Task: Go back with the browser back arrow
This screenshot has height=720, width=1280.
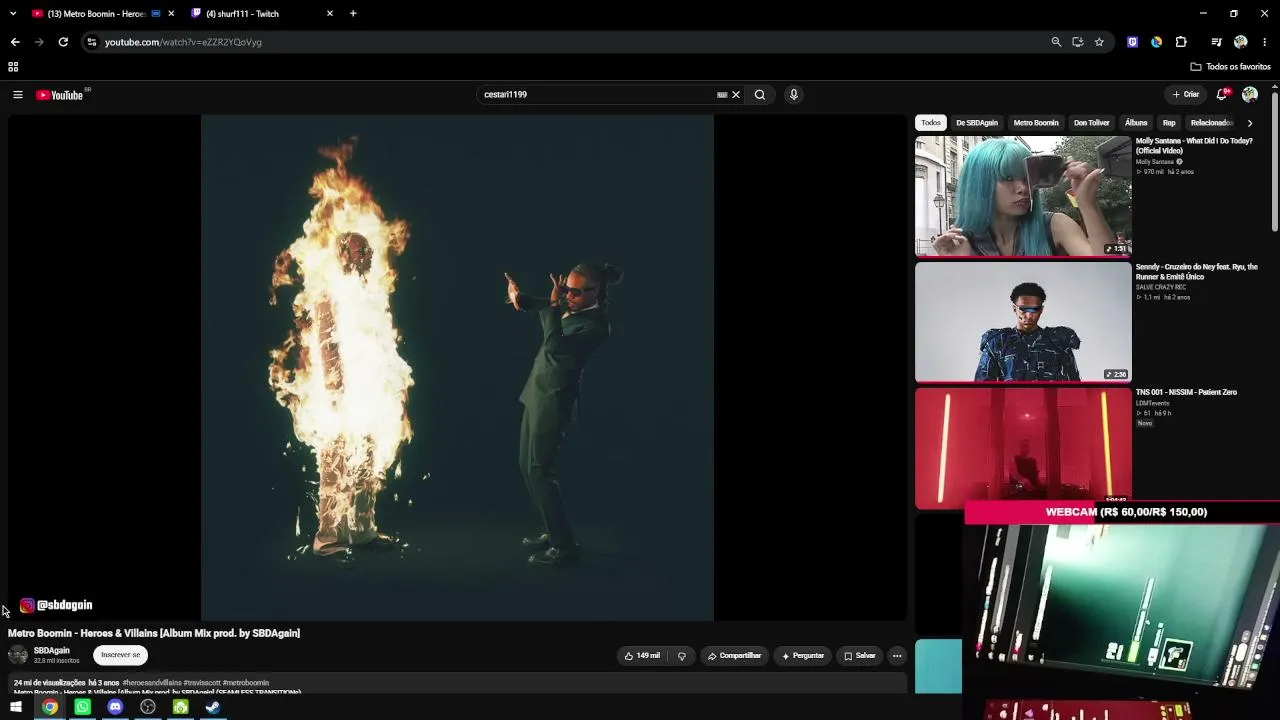Action: click(15, 42)
